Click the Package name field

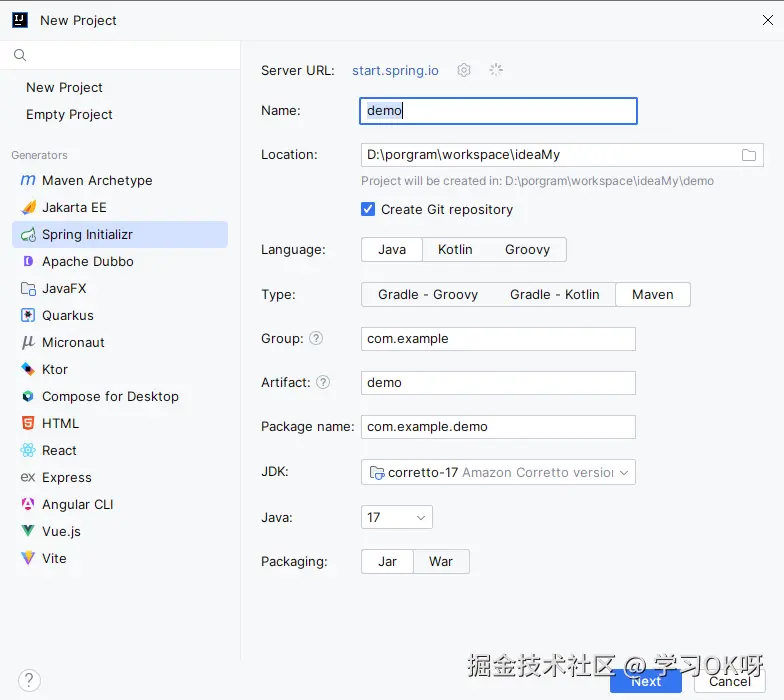point(498,427)
